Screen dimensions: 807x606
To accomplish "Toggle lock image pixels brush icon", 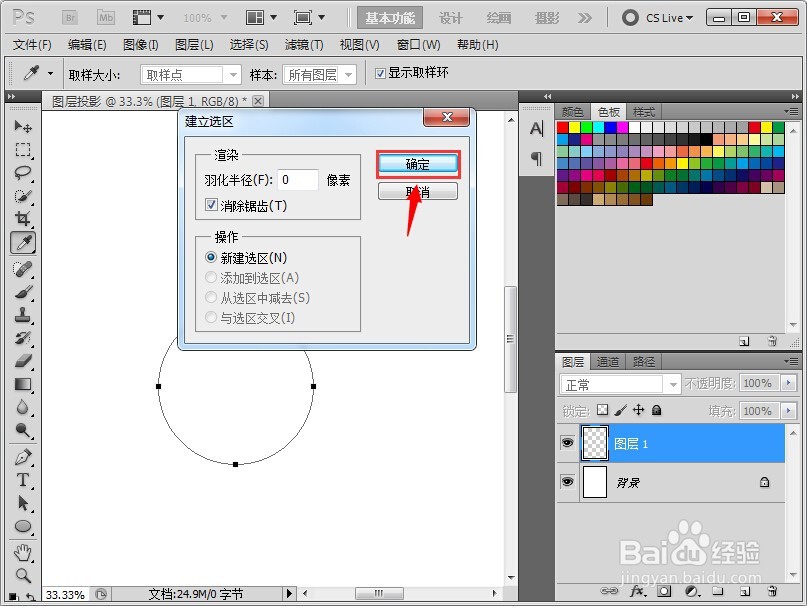I will click(x=621, y=410).
